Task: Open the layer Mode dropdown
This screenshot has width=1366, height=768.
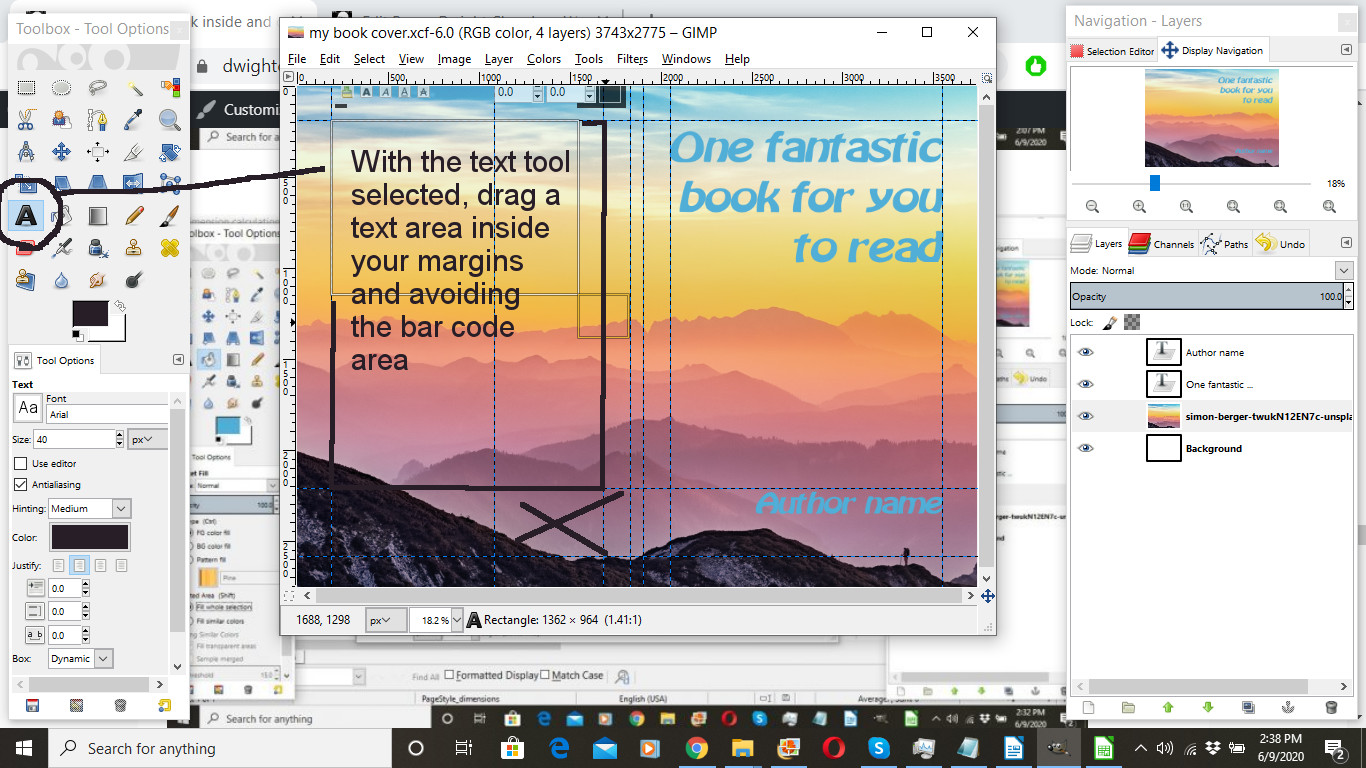Action: (x=1210, y=271)
